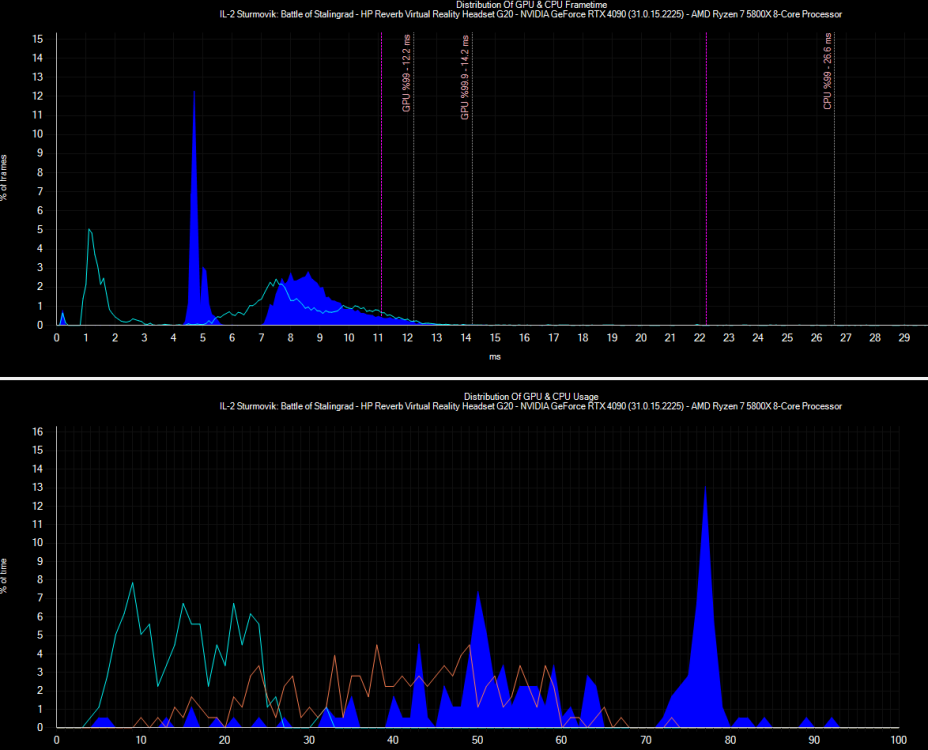The height and width of the screenshot is (750, 928).
Task: Click the white divider between the two charts
Action: [x=463, y=379]
